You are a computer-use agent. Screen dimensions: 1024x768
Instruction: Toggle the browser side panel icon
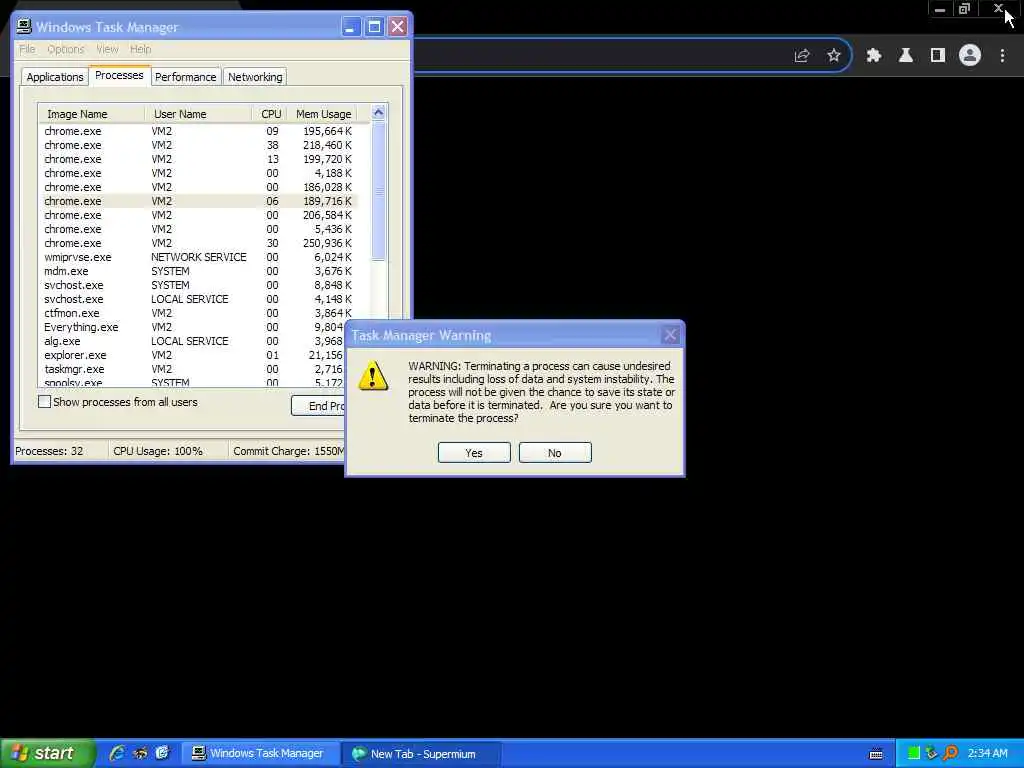[937, 56]
